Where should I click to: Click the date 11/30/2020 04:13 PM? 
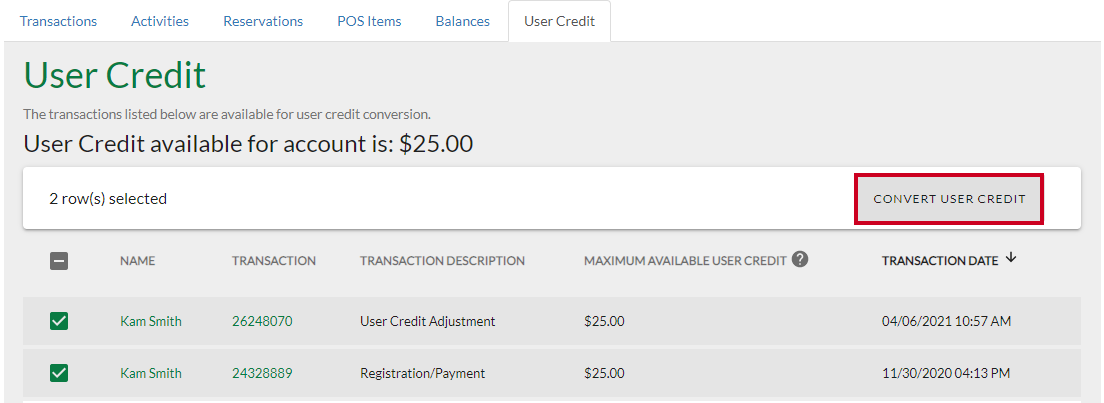pos(946,373)
